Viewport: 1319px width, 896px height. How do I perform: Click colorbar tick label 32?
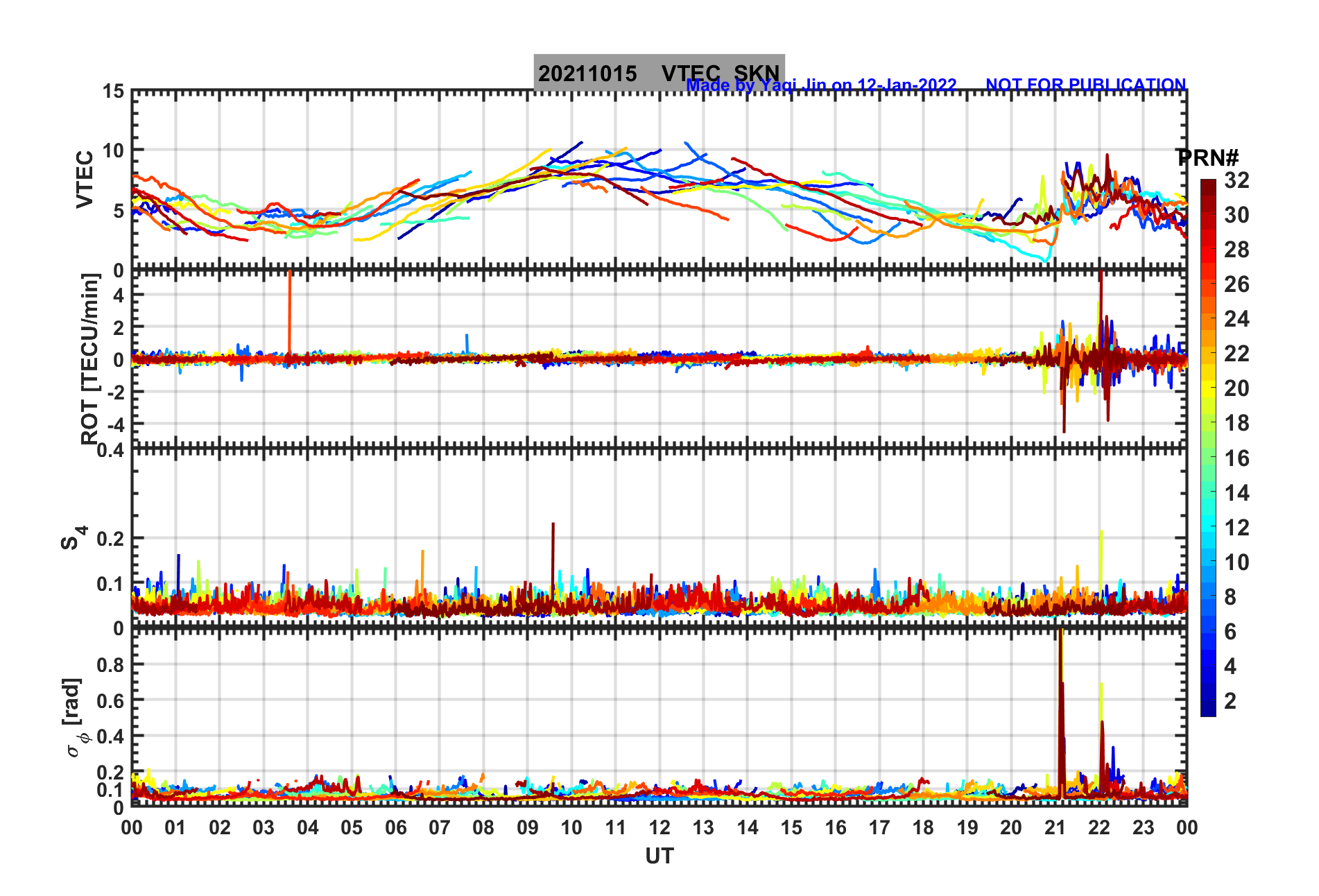1236,180
